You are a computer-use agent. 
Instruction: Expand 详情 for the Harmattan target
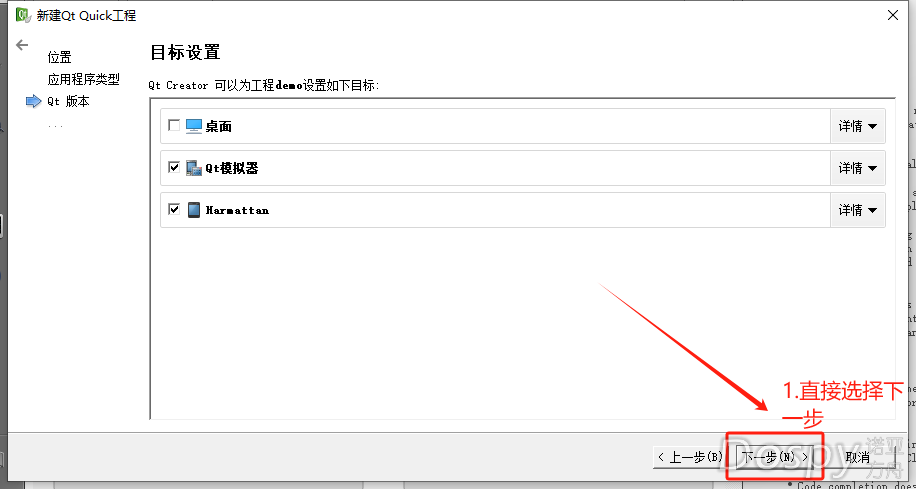pos(858,210)
